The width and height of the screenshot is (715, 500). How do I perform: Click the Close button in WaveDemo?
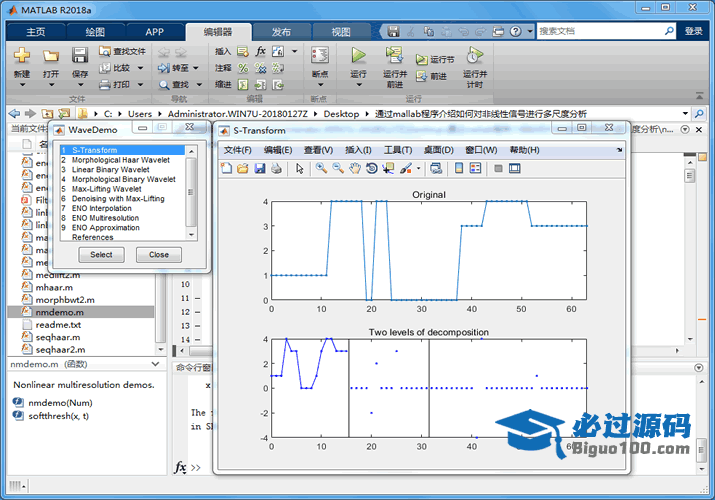tap(159, 255)
